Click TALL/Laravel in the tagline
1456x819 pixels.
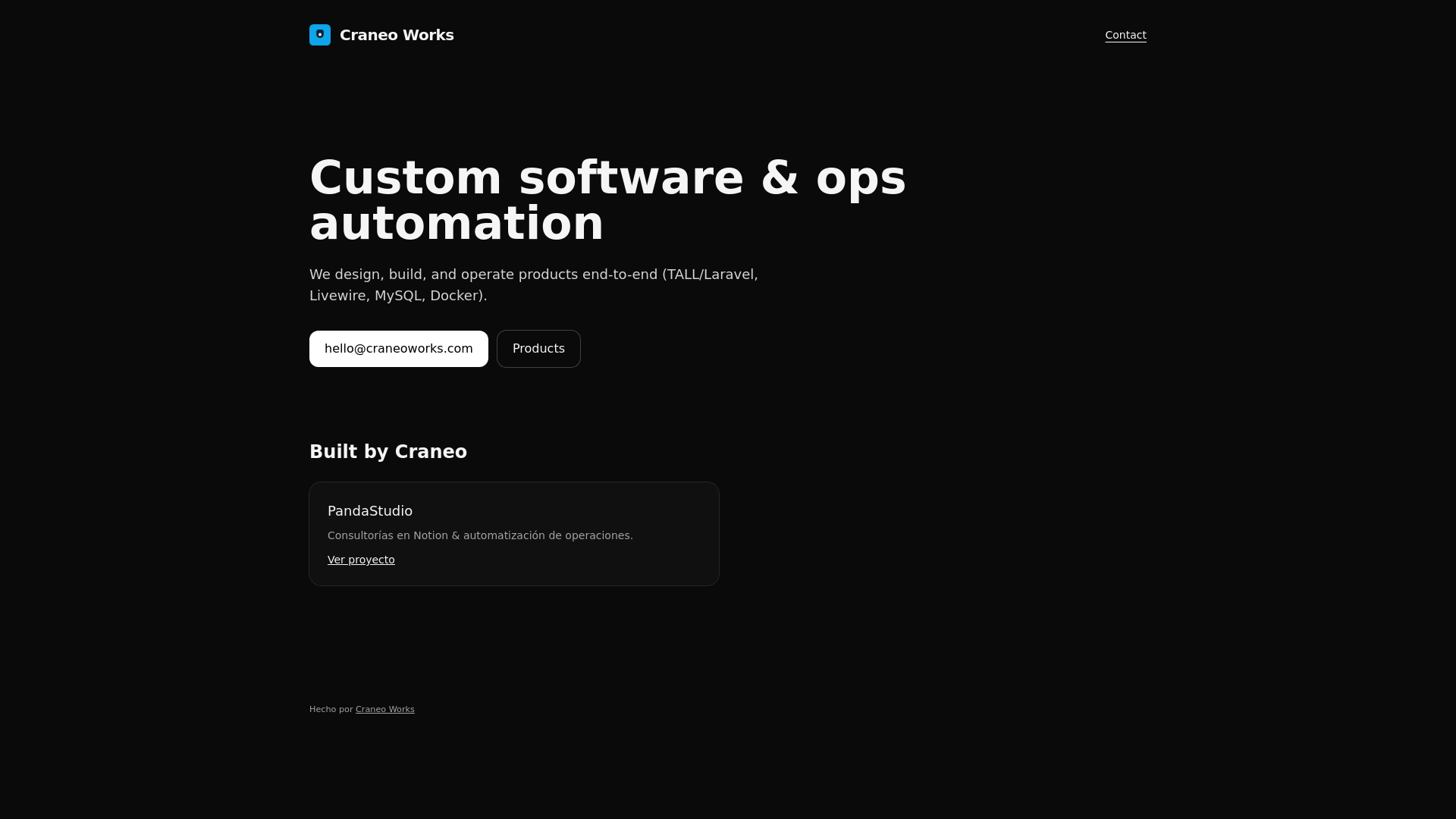click(x=710, y=275)
